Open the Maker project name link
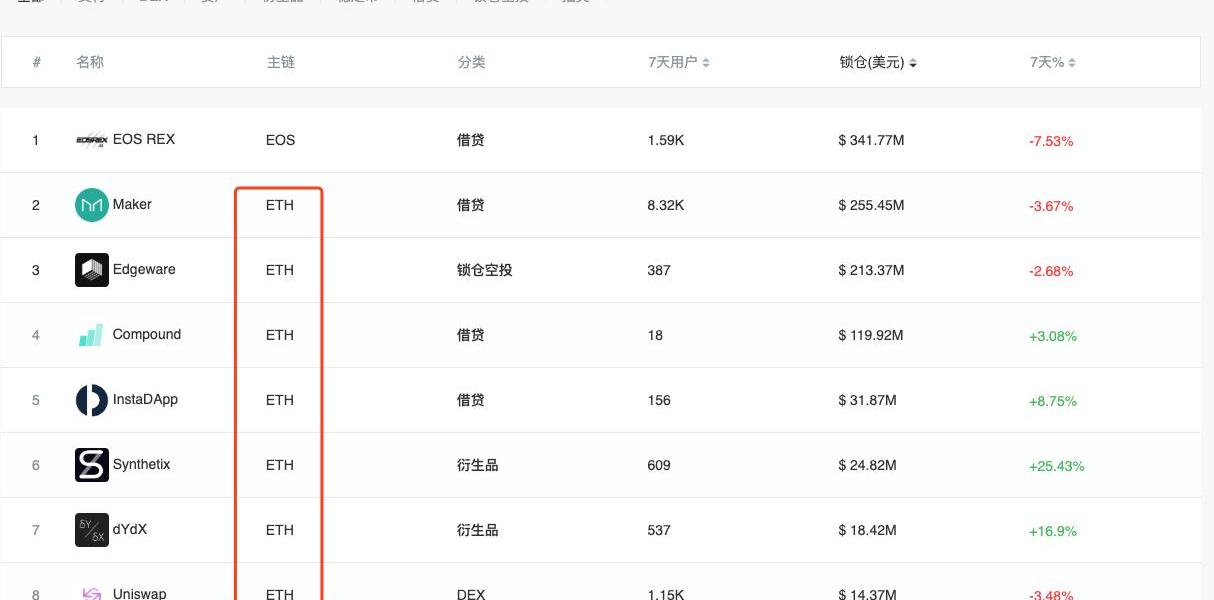Image resolution: width=1214 pixels, height=600 pixels. click(x=132, y=205)
